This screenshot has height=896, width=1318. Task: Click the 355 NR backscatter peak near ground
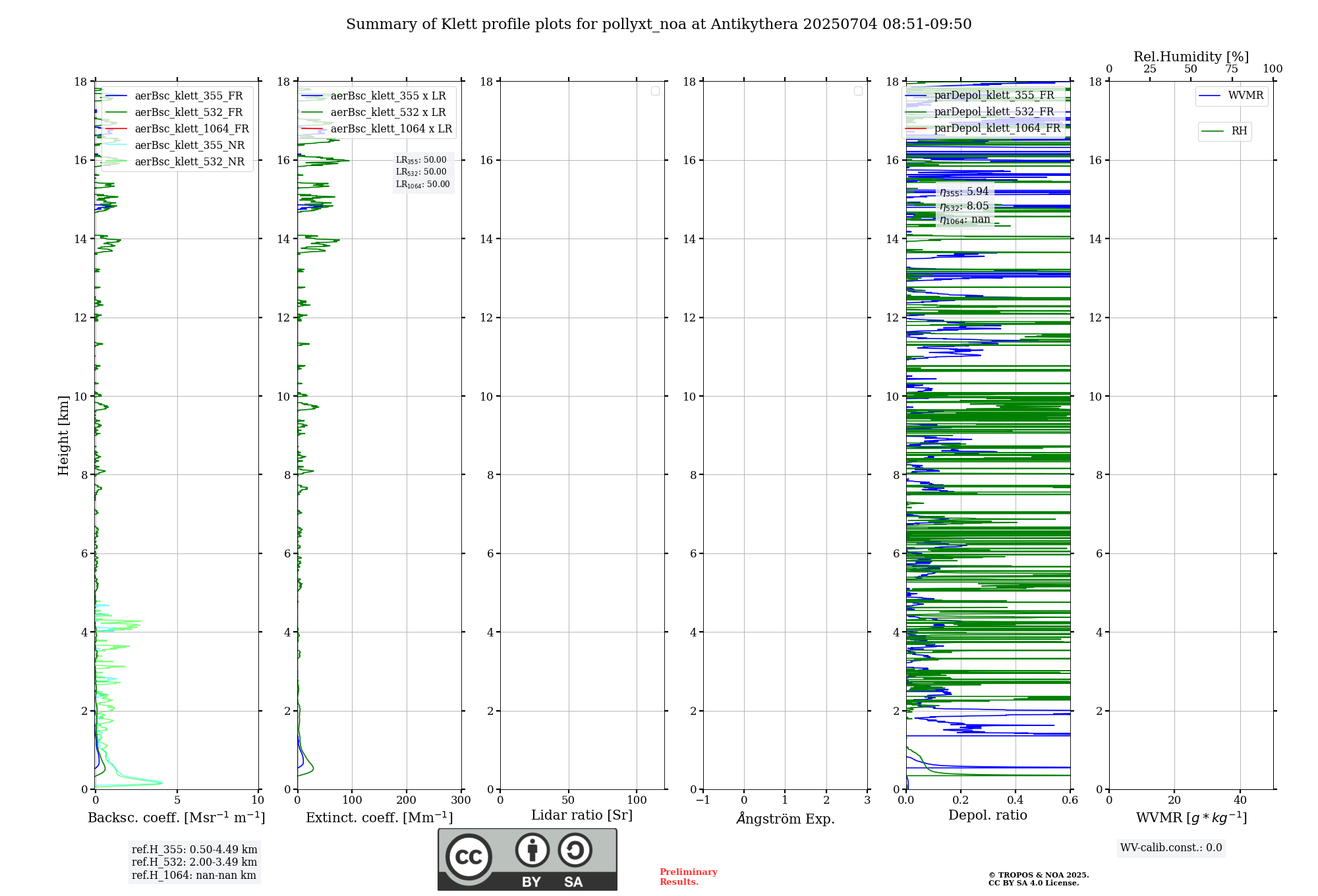161,782
